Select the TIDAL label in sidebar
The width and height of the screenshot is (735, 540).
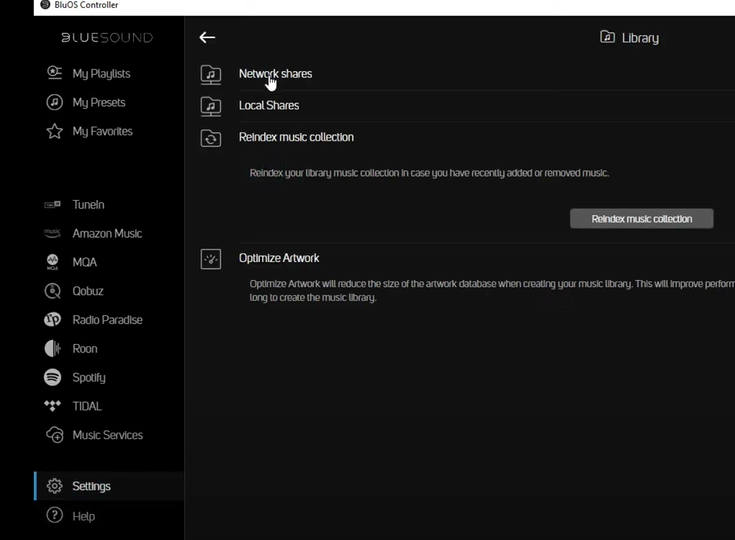pos(87,406)
